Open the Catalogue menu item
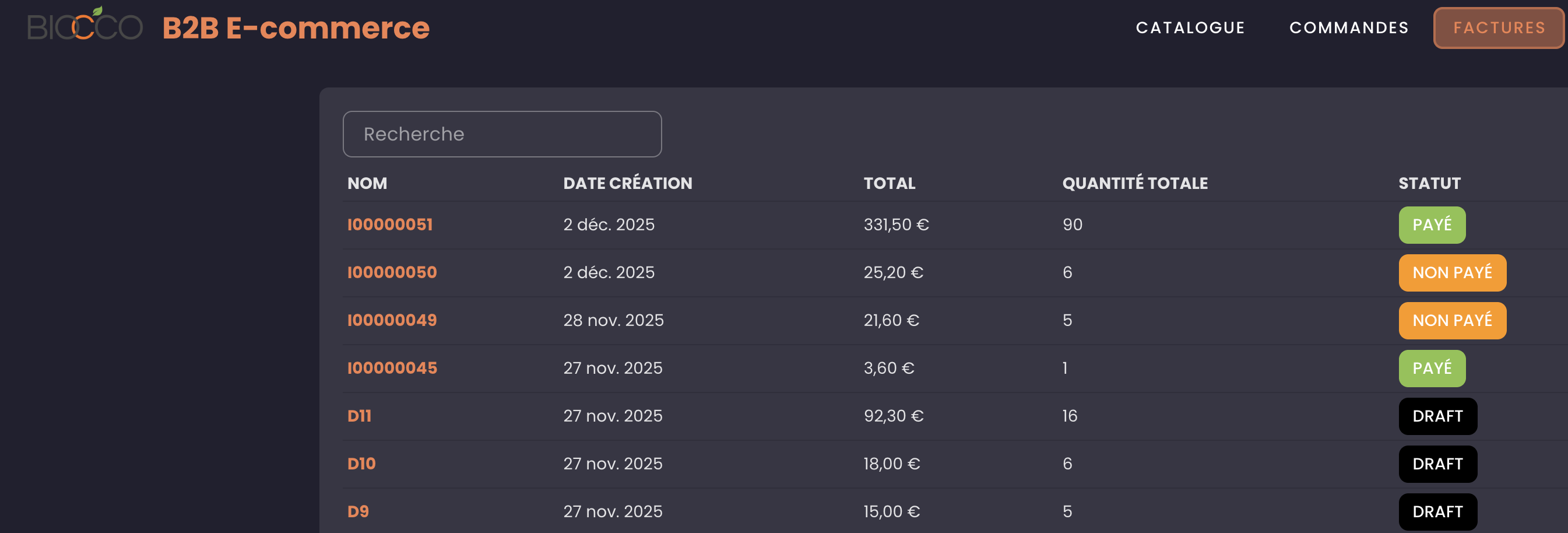 (x=1190, y=28)
